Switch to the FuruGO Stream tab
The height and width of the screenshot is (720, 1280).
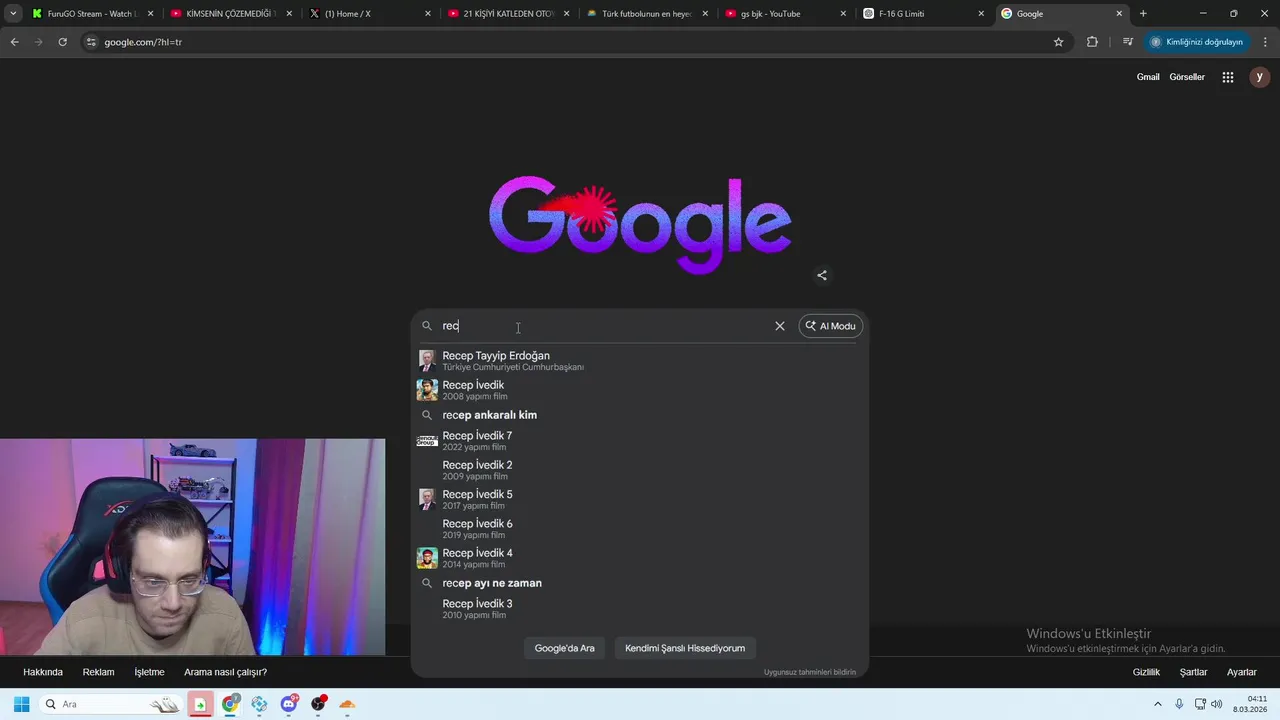click(93, 14)
